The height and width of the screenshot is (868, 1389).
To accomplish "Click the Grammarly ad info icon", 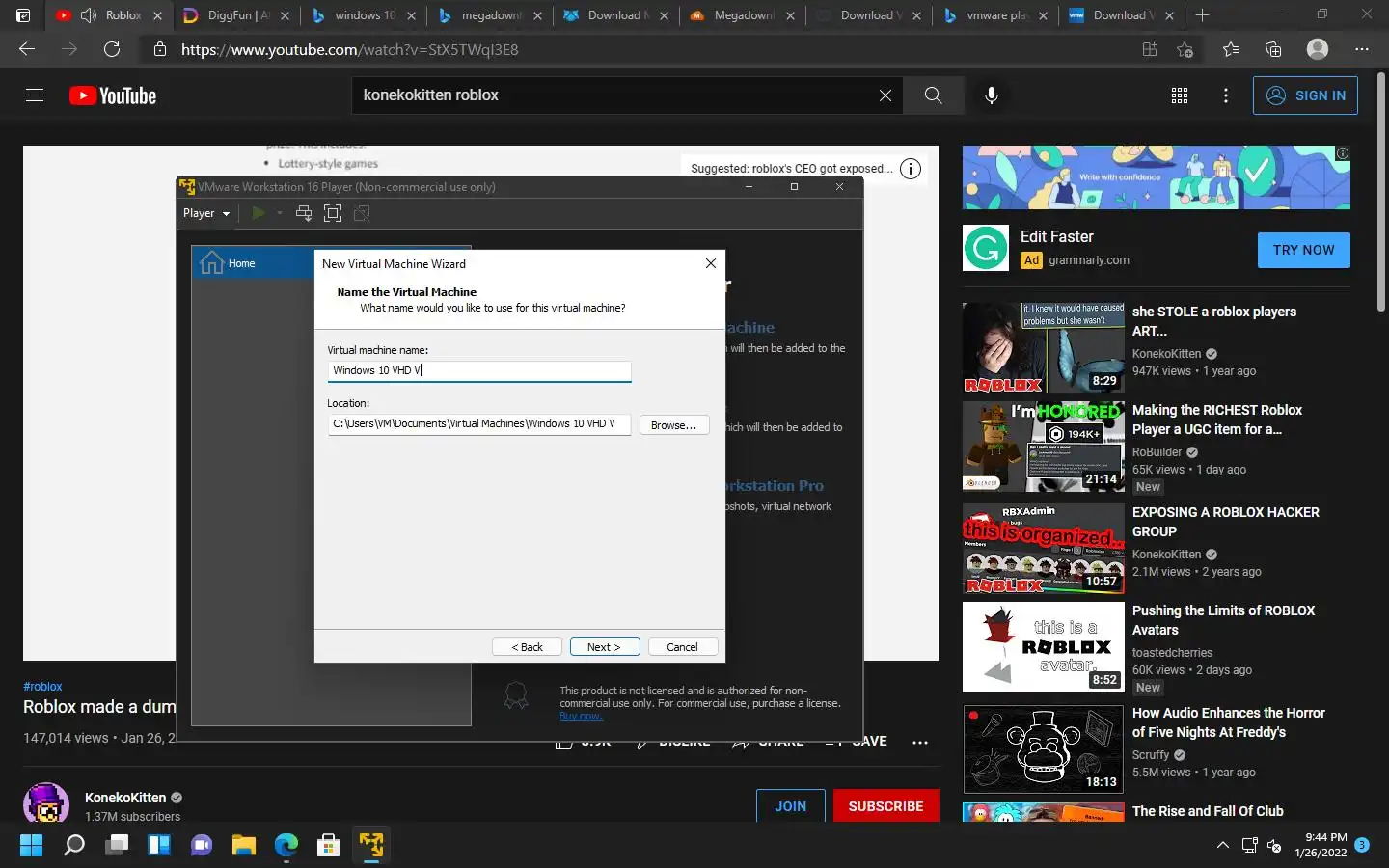I will tap(1342, 153).
